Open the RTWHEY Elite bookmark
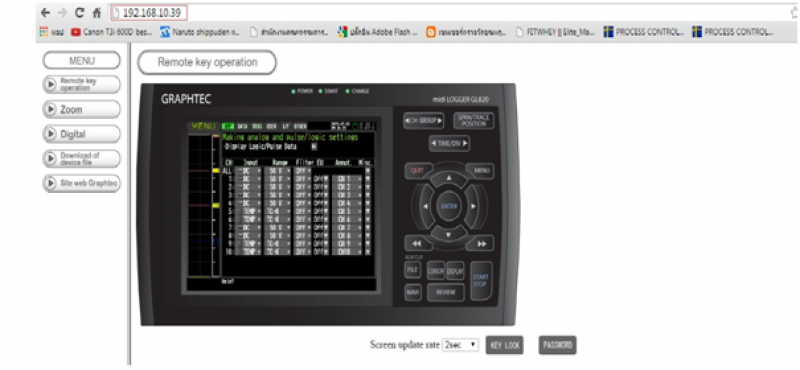The width and height of the screenshot is (800, 370). 556,32
